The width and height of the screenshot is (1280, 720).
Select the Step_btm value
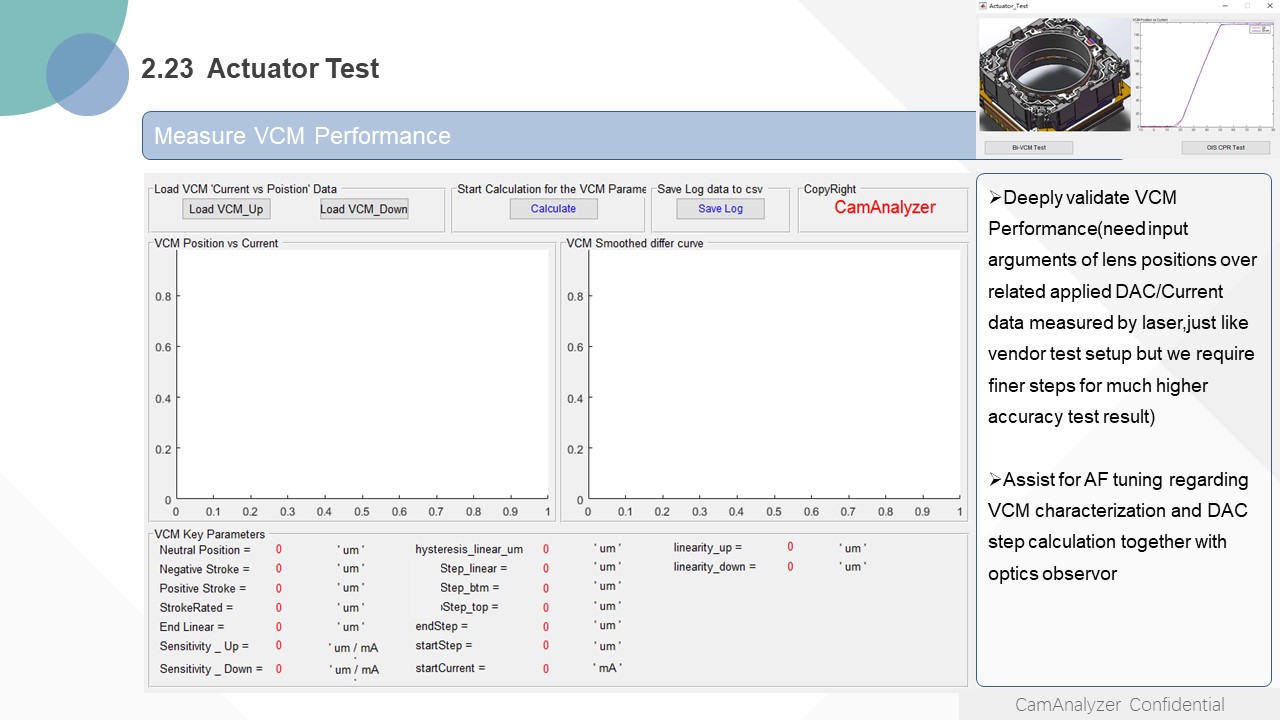[546, 588]
